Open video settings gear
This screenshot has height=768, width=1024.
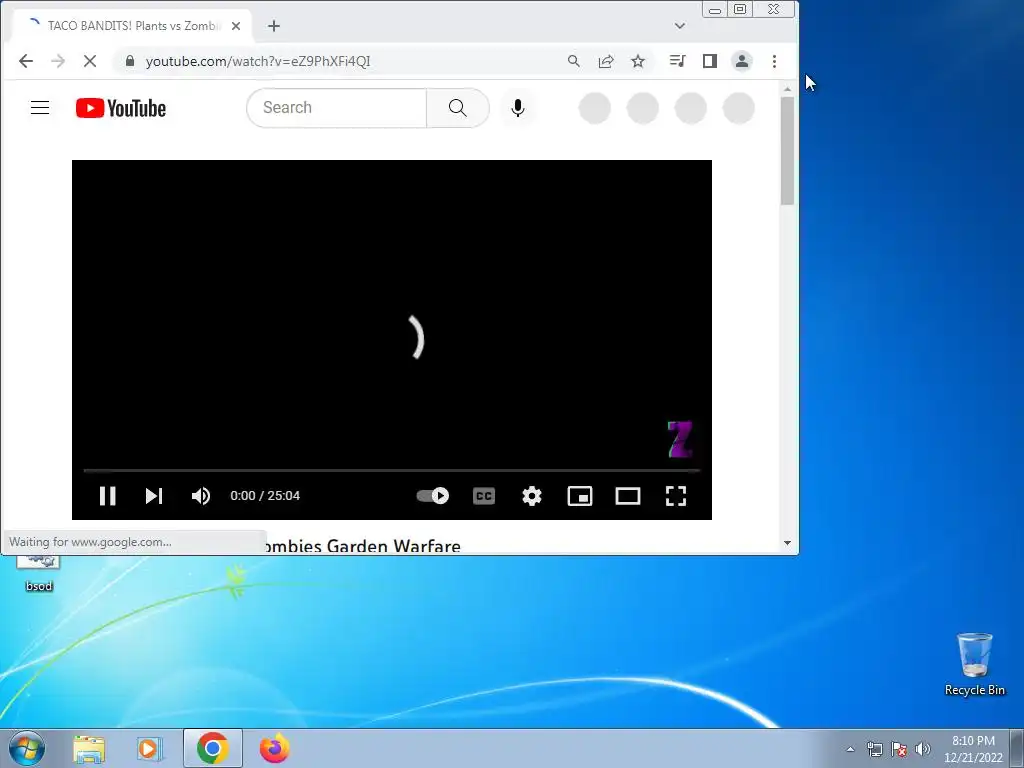[x=532, y=496]
